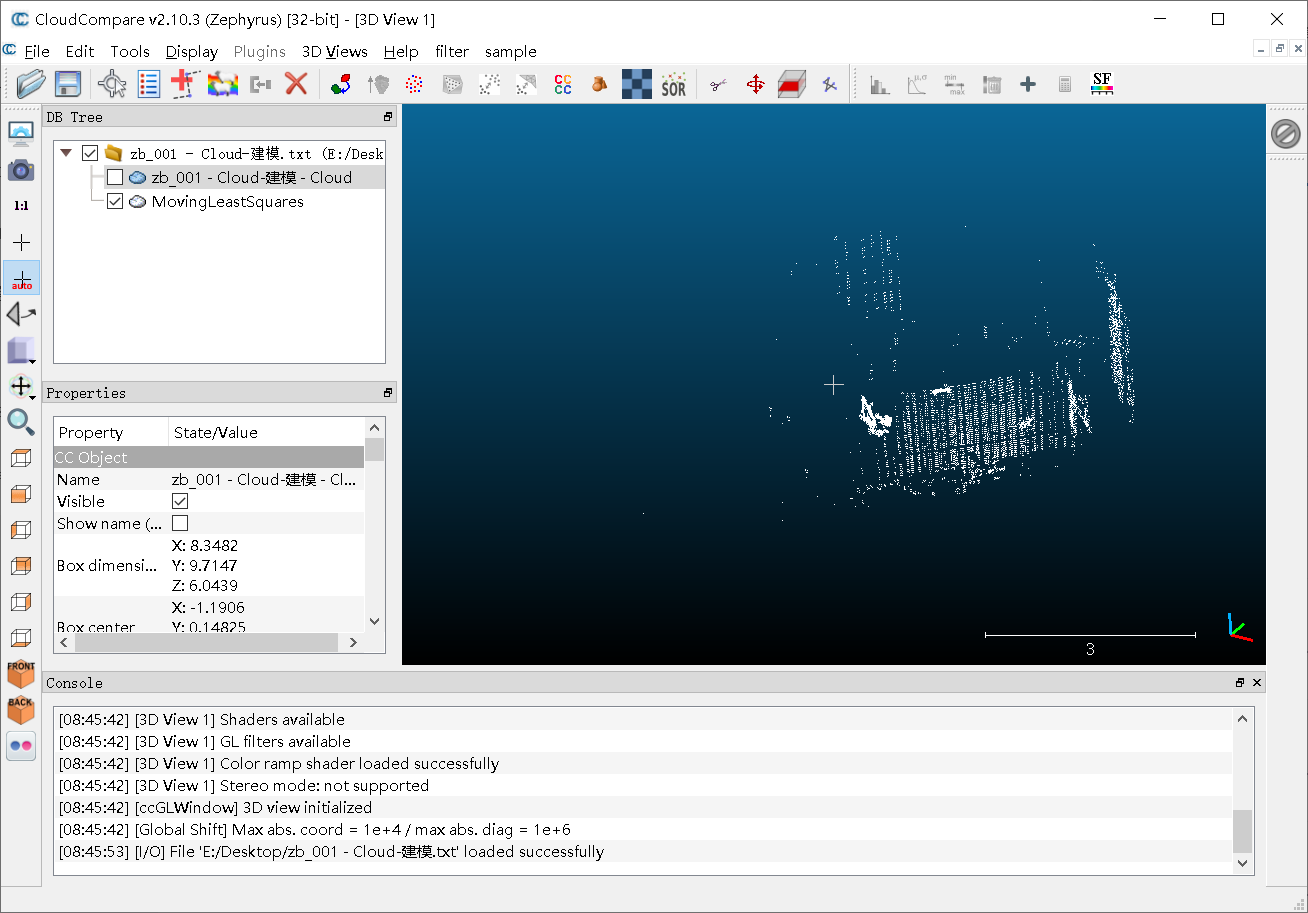The width and height of the screenshot is (1308, 913).
Task: Check the zb_001 Cloud-建模 - Cloud checkbox
Action: [115, 177]
